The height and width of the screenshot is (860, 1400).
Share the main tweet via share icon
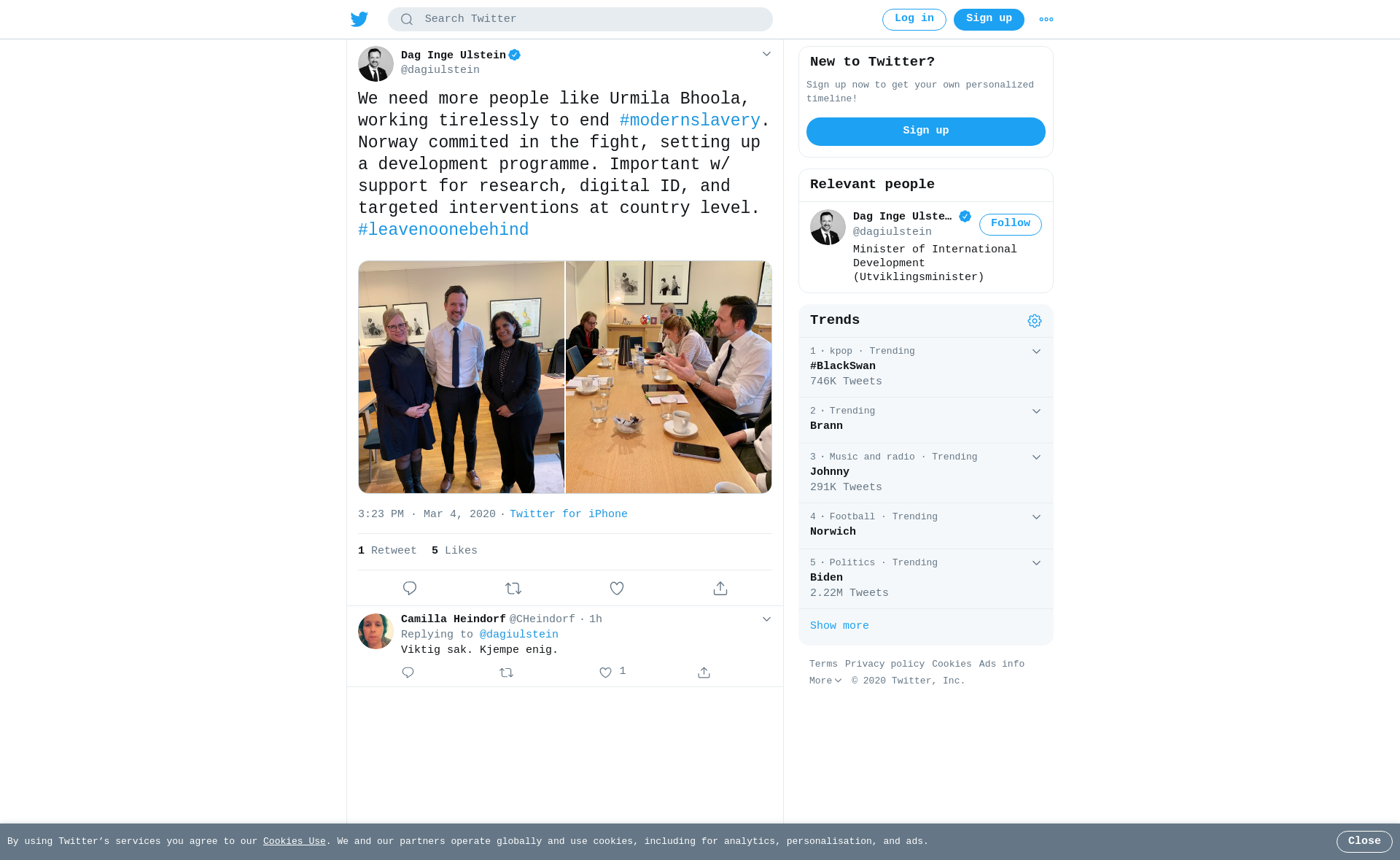[720, 588]
